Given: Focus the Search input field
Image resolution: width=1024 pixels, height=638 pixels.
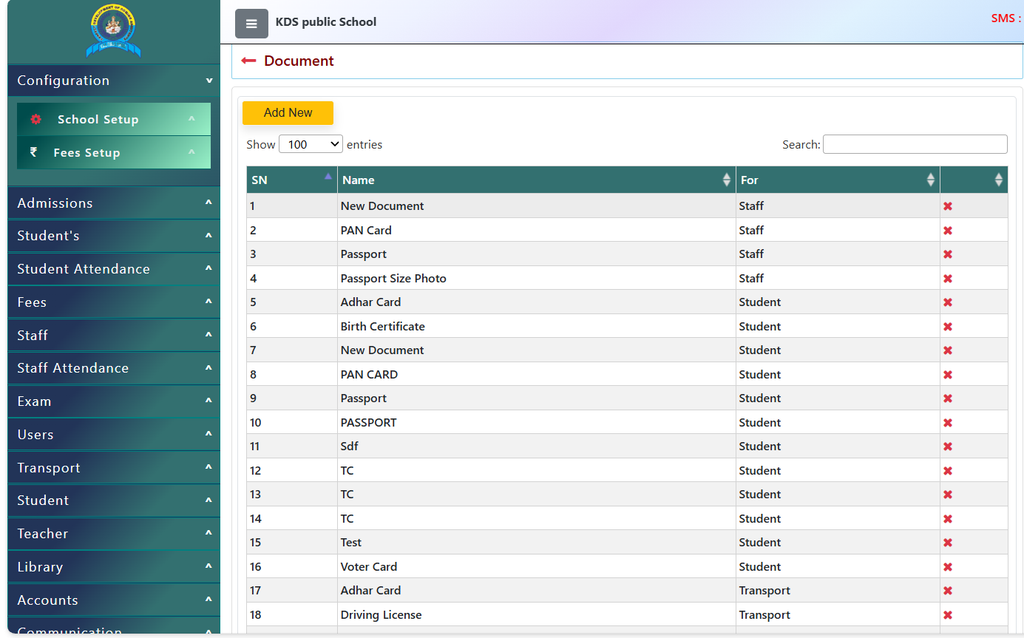Looking at the screenshot, I should [x=915, y=144].
